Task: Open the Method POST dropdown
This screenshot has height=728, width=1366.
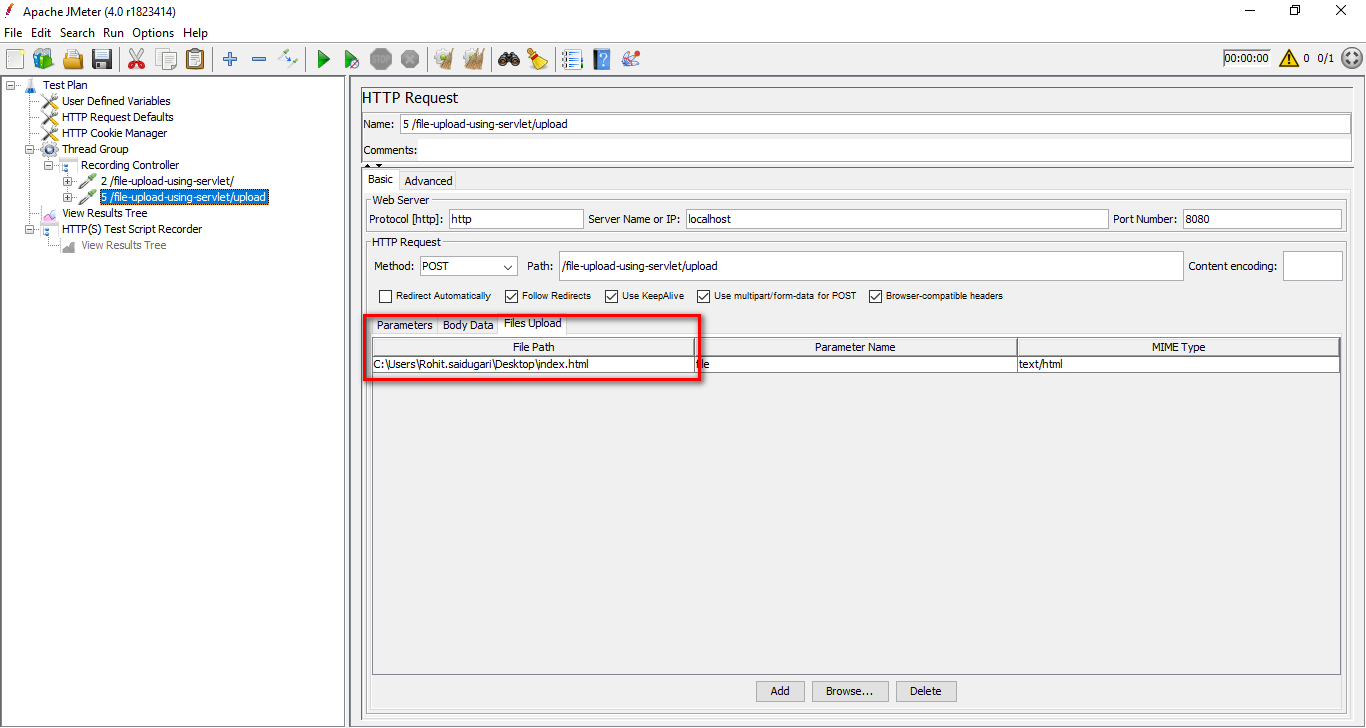Action: tap(468, 266)
